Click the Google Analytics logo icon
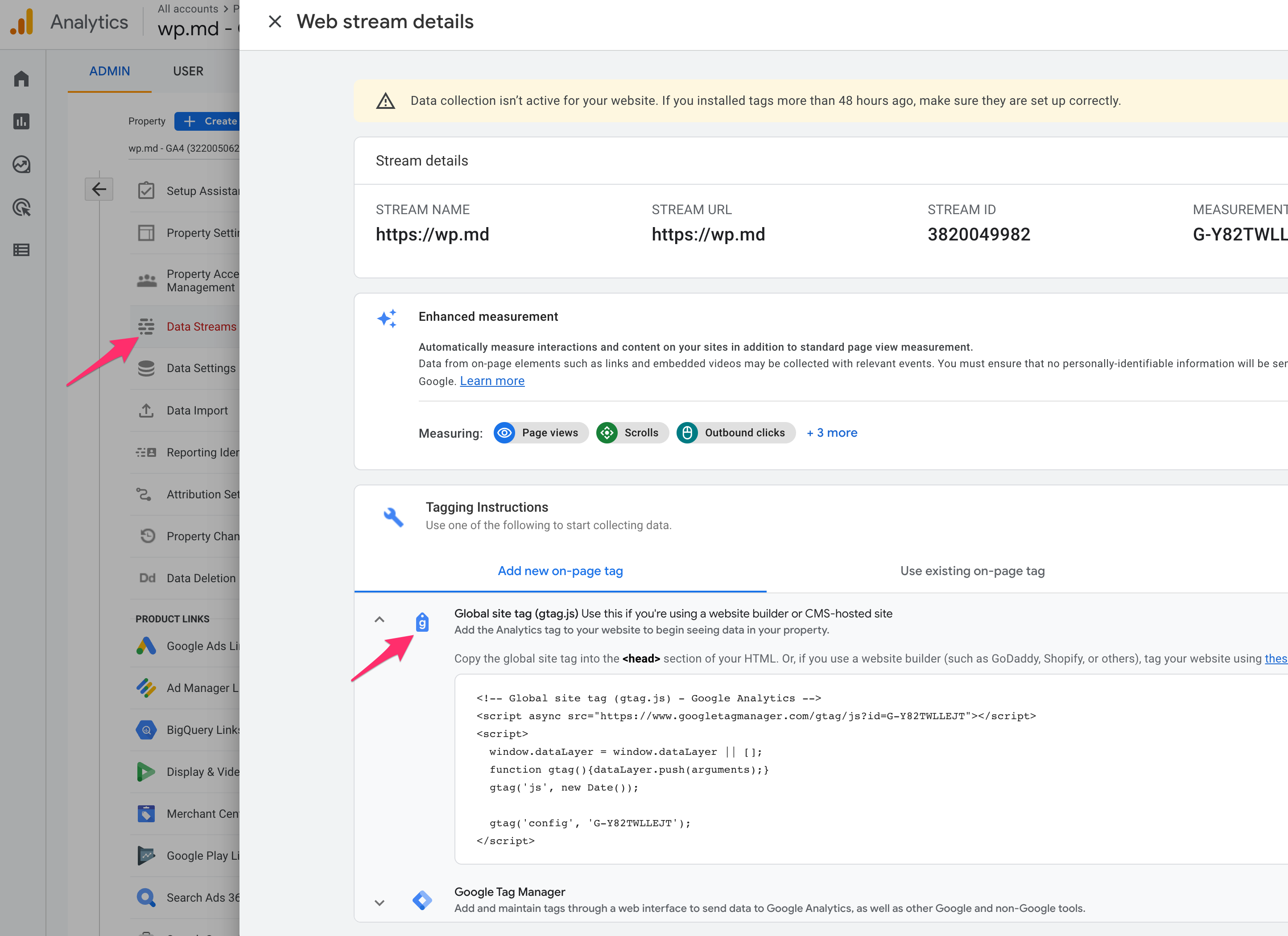 22,21
